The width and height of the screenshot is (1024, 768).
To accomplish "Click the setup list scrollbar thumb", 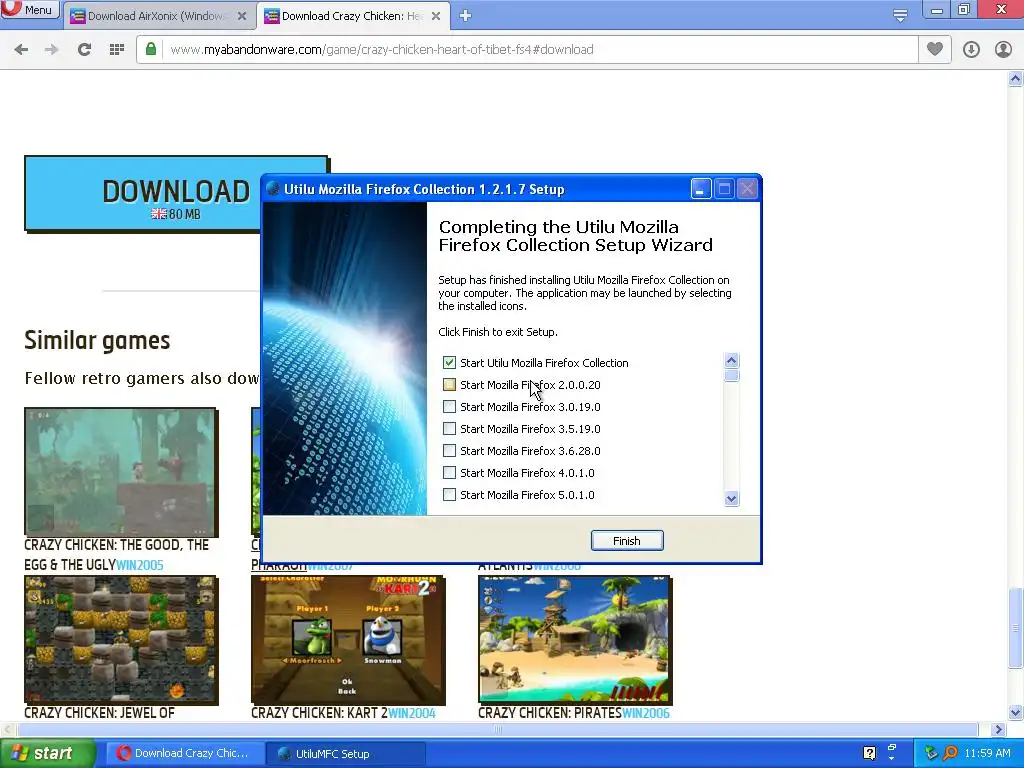I will tap(731, 376).
